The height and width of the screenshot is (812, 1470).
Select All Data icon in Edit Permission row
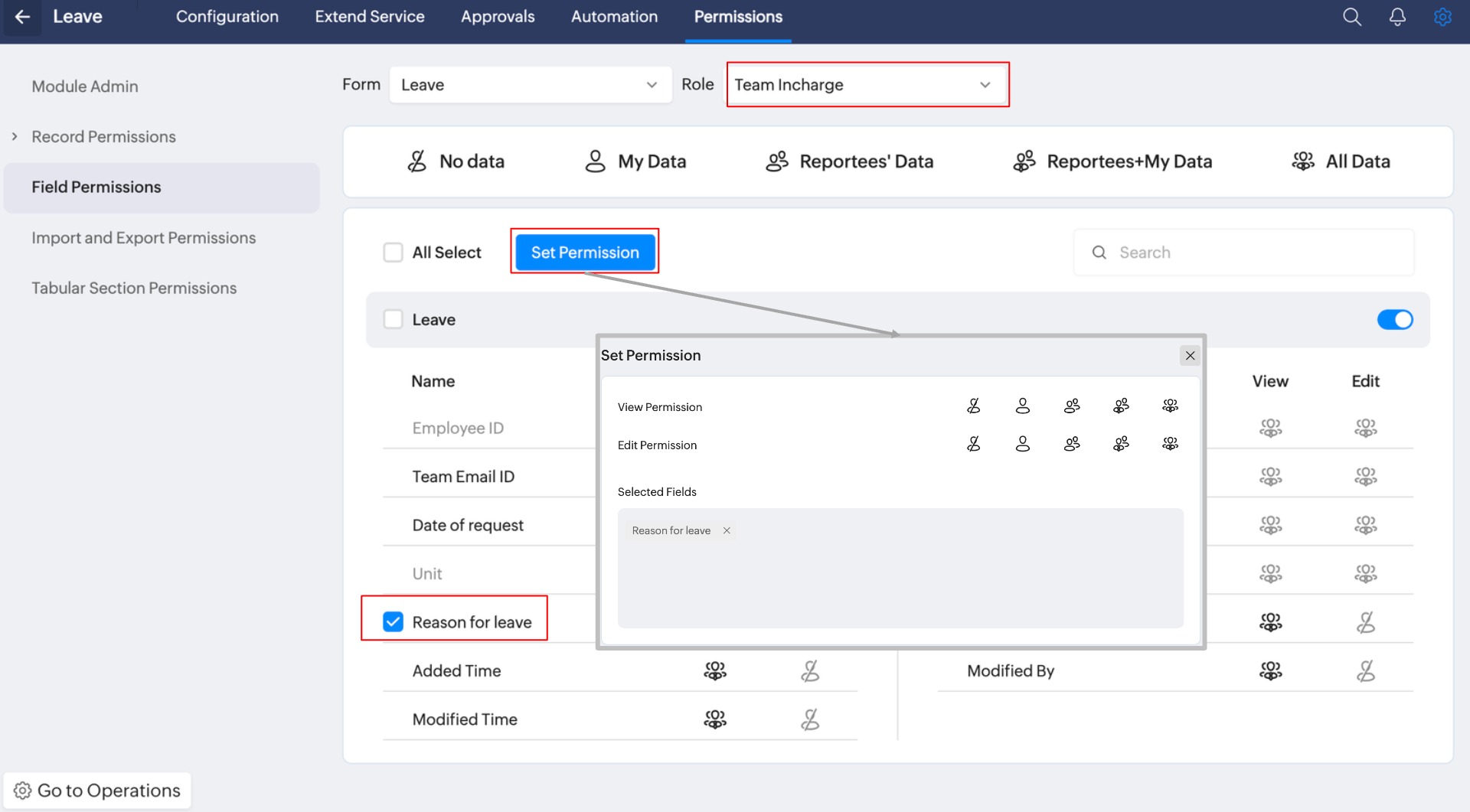tap(1170, 444)
